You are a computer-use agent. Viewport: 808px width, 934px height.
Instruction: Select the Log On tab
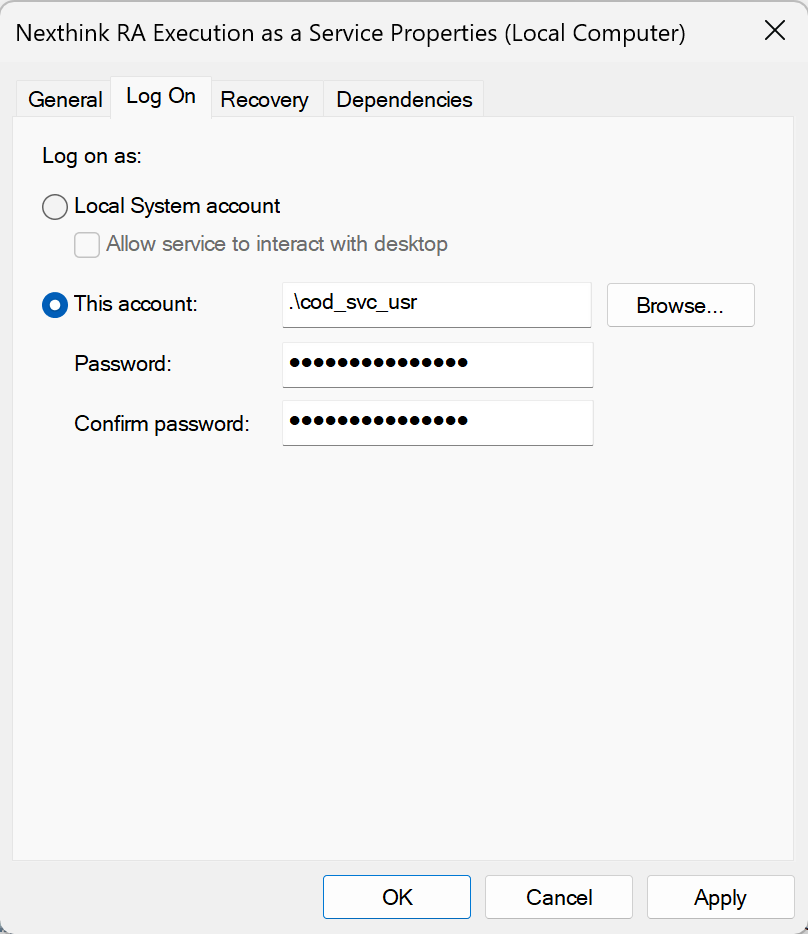point(161,97)
